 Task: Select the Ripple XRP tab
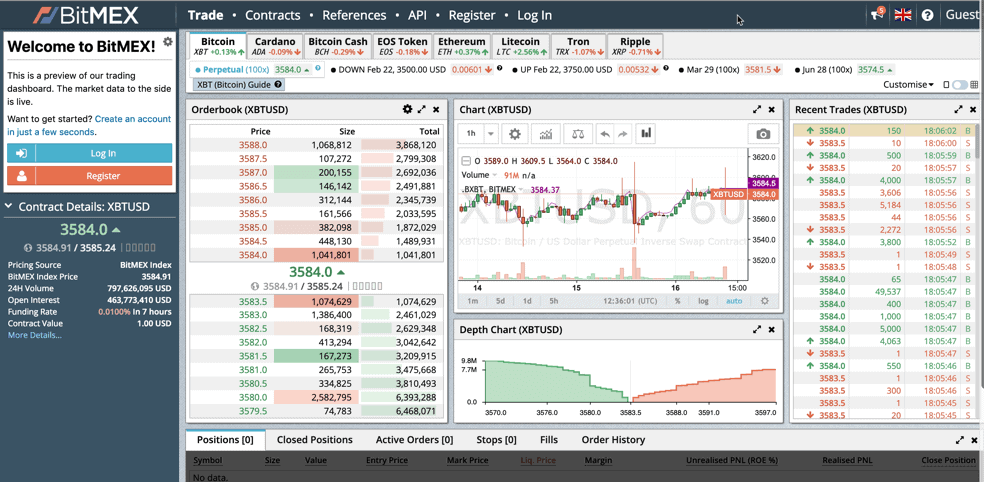pos(635,46)
